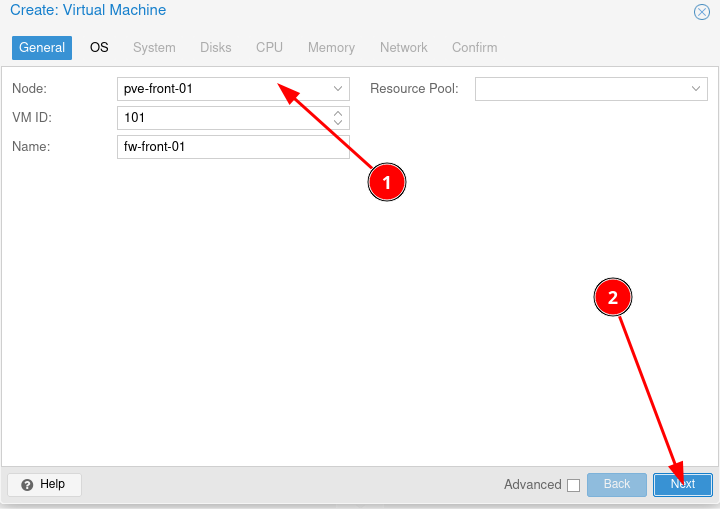Open the System tab

coord(154,48)
